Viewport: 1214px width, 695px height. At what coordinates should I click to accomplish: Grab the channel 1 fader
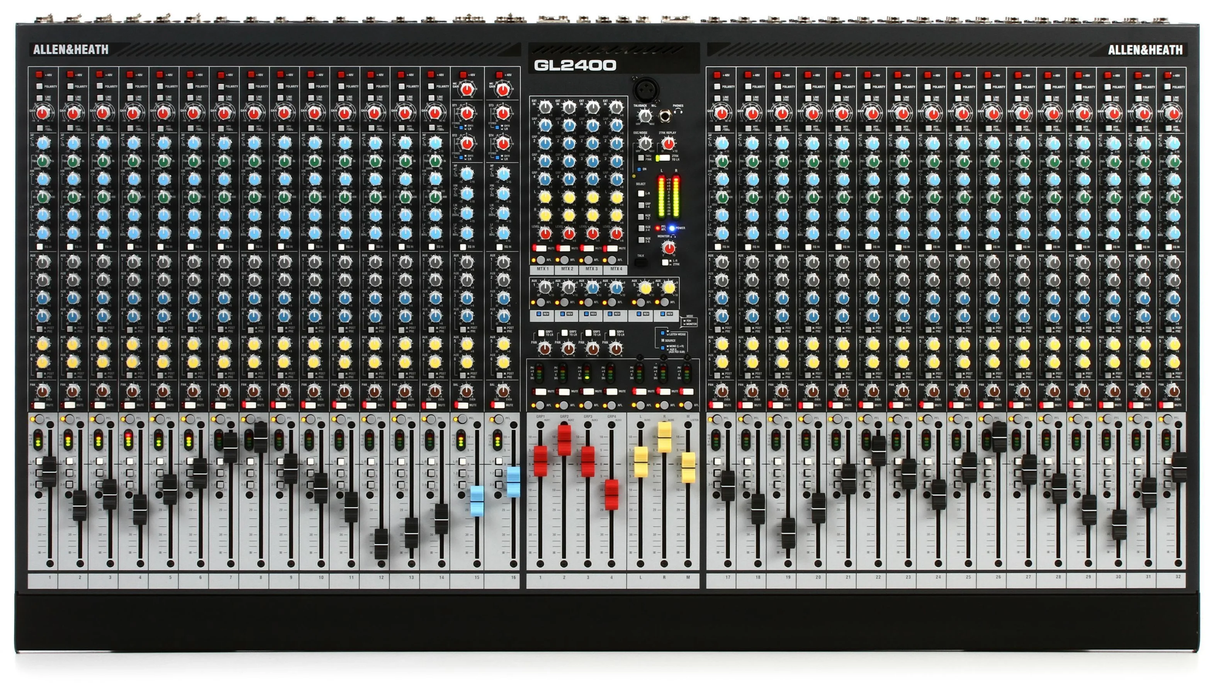tap(48, 471)
